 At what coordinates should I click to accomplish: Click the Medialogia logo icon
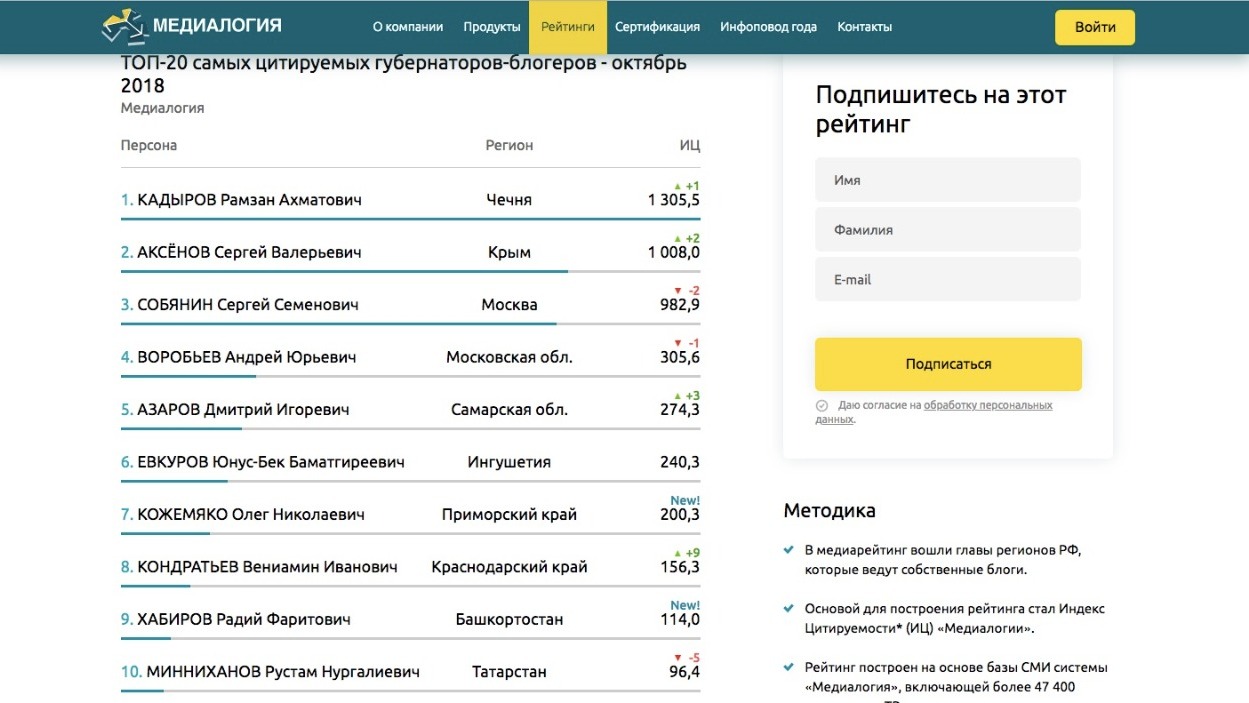[123, 27]
